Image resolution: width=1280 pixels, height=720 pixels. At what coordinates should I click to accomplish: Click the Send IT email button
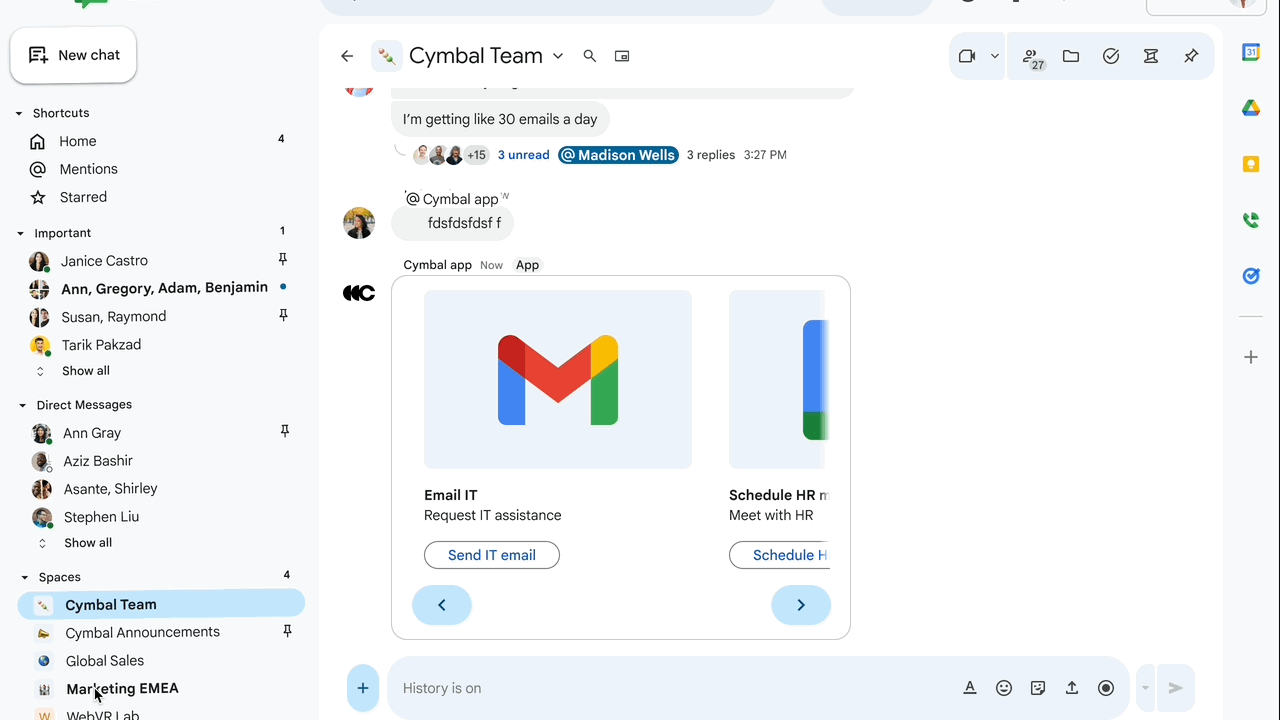click(x=491, y=555)
